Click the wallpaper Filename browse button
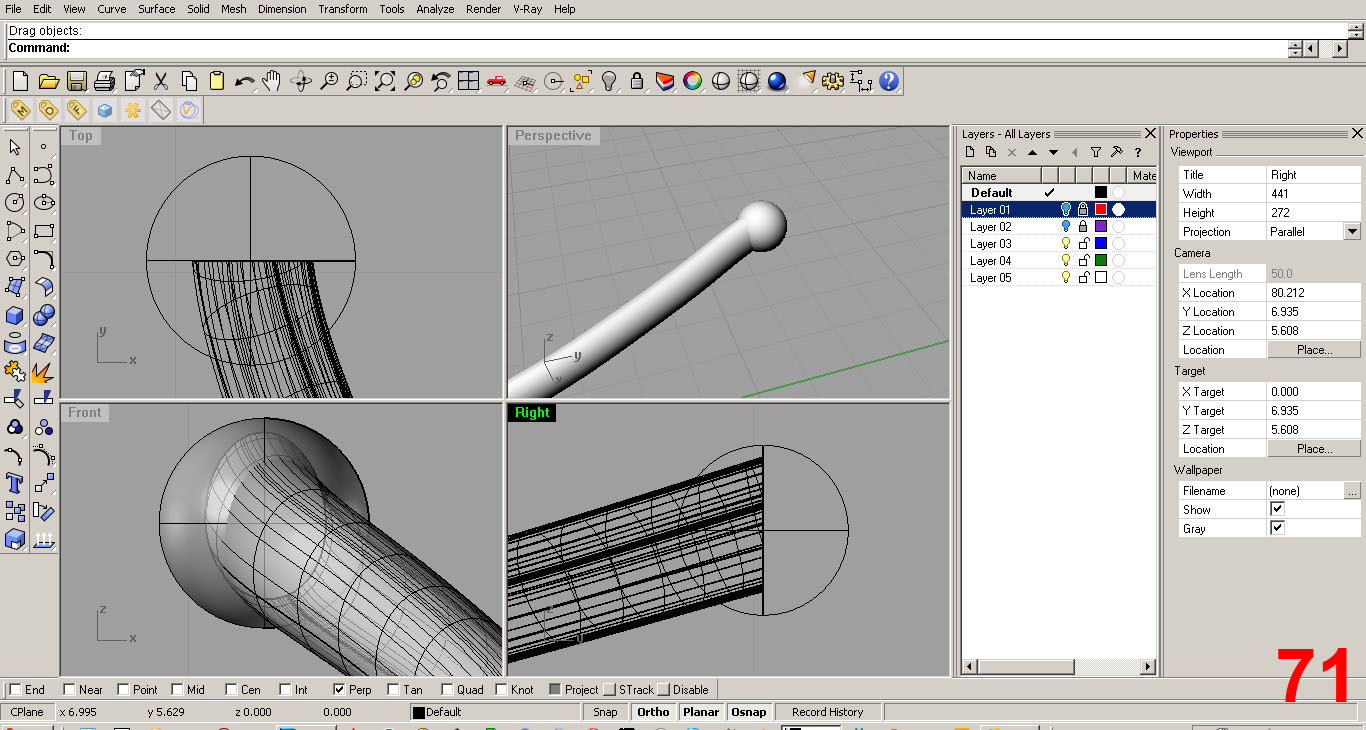This screenshot has height=730, width=1366. (x=1352, y=491)
